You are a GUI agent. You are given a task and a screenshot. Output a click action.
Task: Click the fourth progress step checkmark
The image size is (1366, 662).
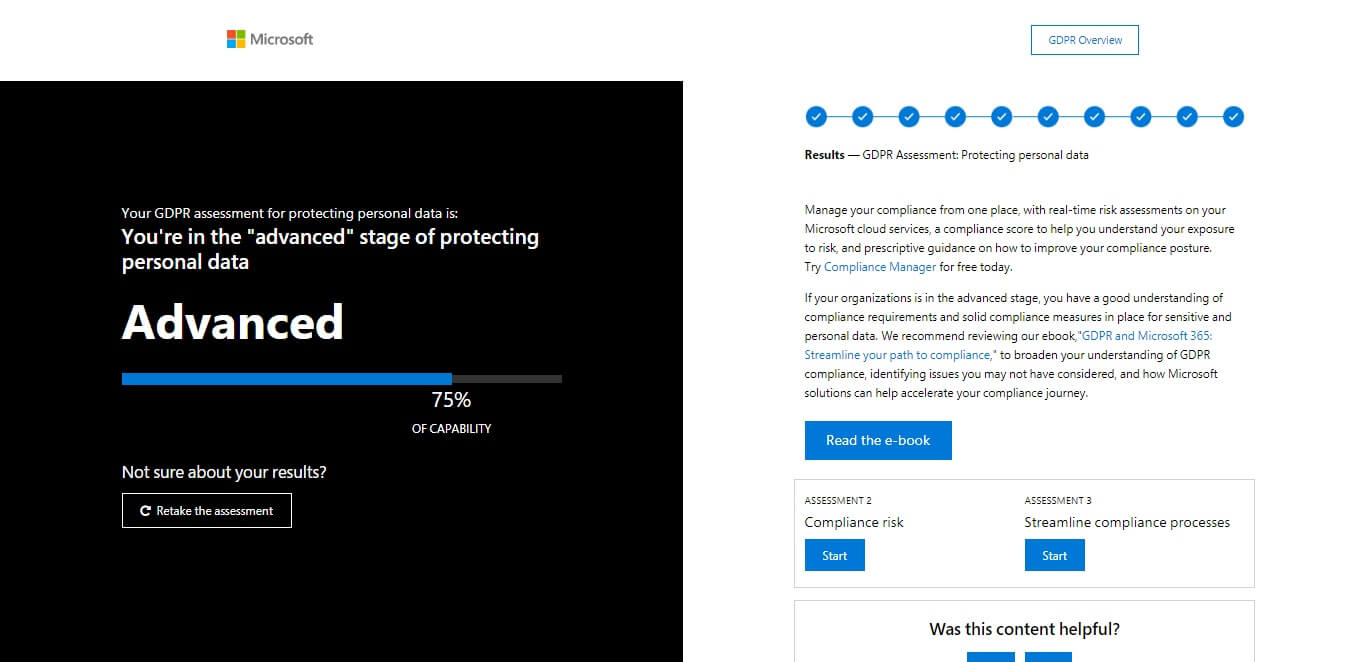(x=955, y=117)
